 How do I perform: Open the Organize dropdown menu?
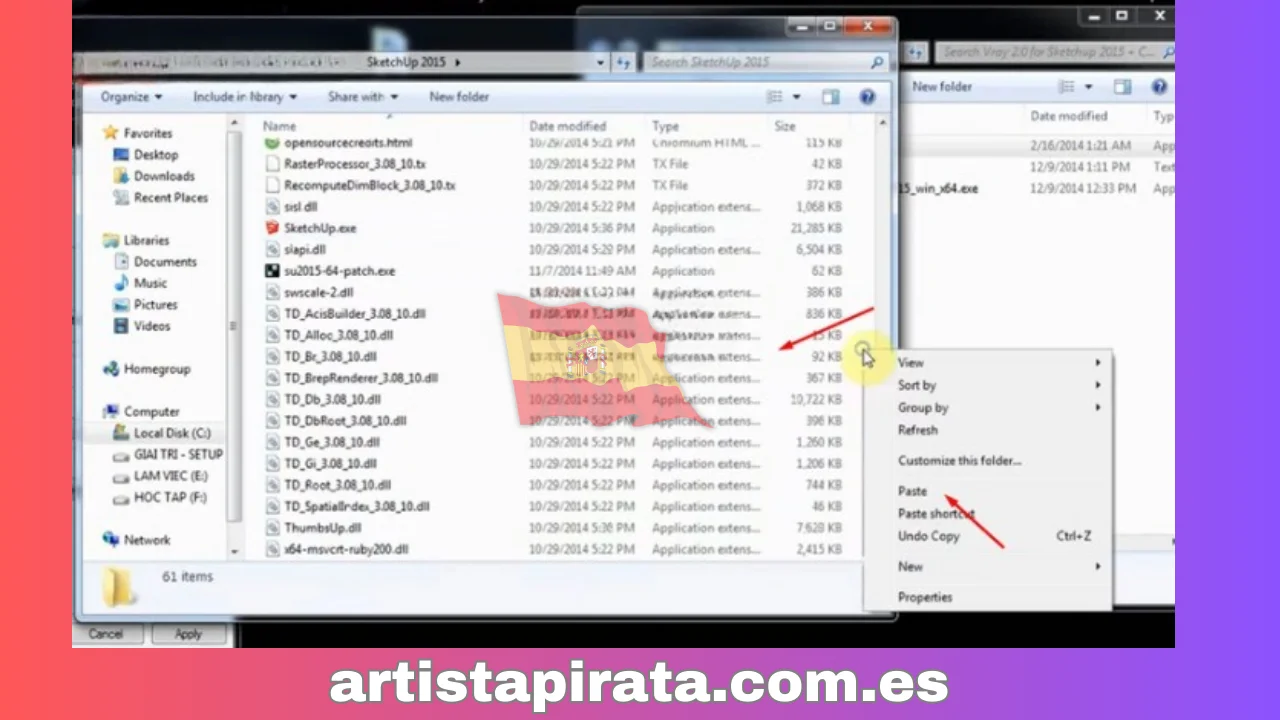tap(131, 97)
